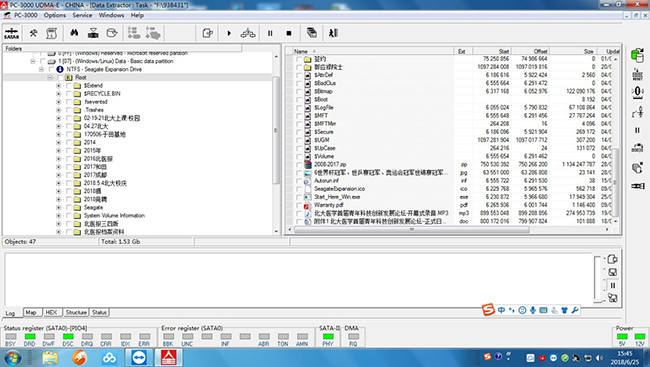Collapse the Root tree node
This screenshot has height=367, width=650.
pos(50,78)
